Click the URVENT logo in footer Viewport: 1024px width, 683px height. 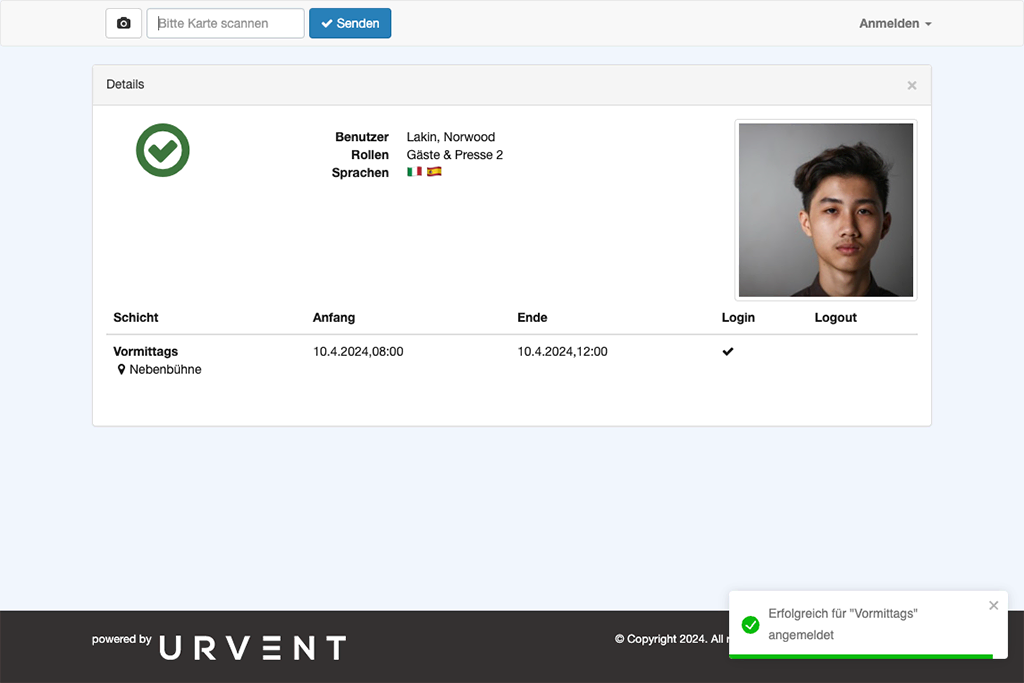[x=252, y=648]
